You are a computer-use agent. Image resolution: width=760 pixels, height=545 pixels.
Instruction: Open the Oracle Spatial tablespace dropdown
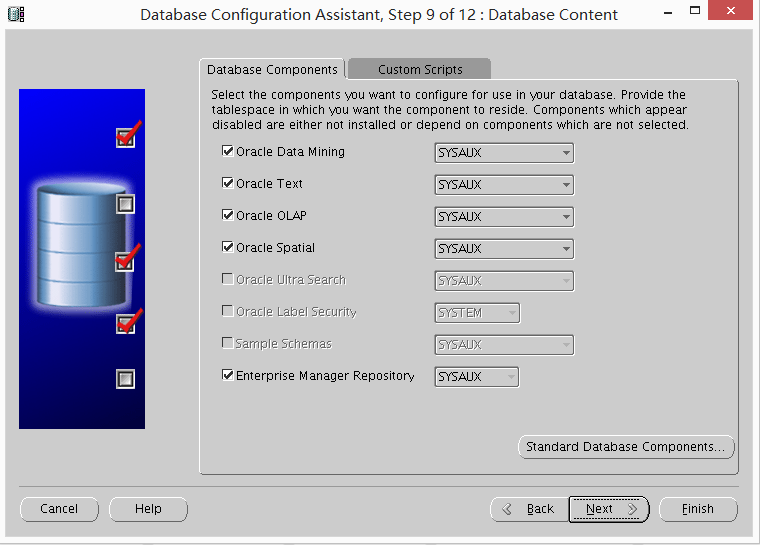(x=504, y=249)
